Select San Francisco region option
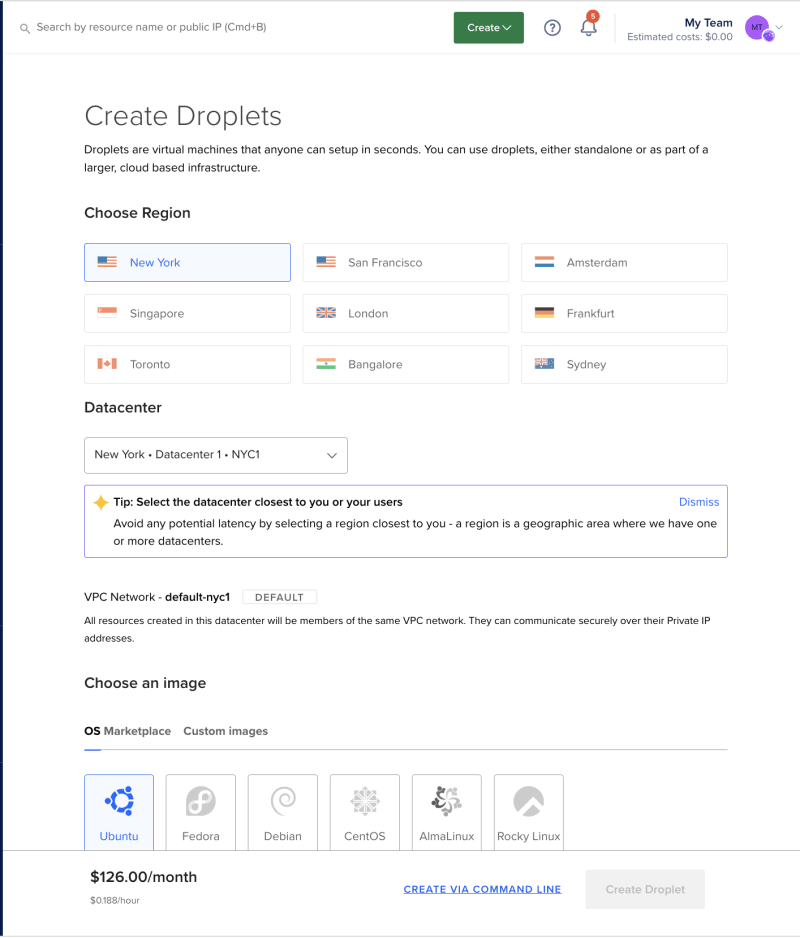The height and width of the screenshot is (938, 800). click(406, 263)
